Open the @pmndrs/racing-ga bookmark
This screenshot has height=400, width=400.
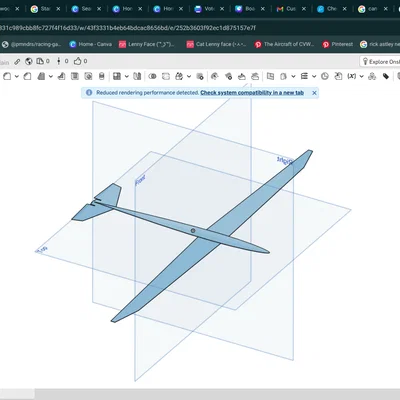click(32, 44)
